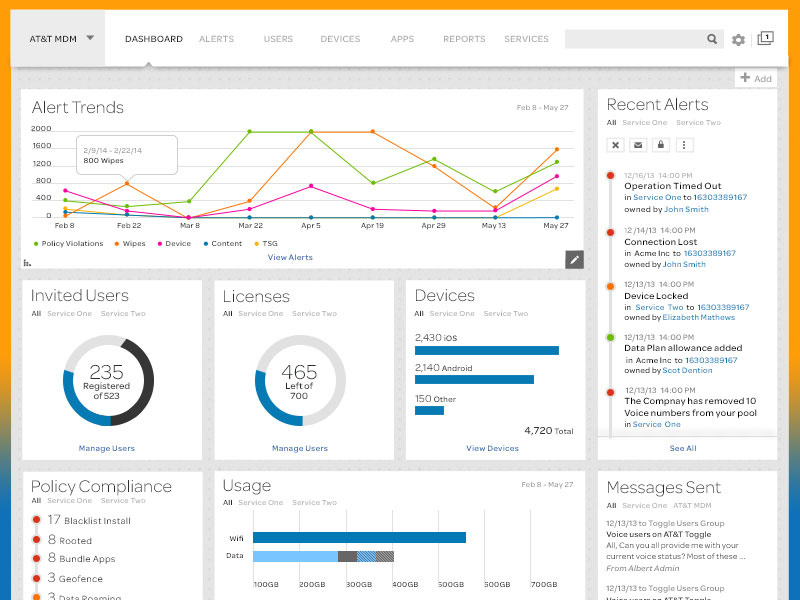Image resolution: width=800 pixels, height=600 pixels.
Task: Click the search magnifier icon
Action: click(712, 38)
